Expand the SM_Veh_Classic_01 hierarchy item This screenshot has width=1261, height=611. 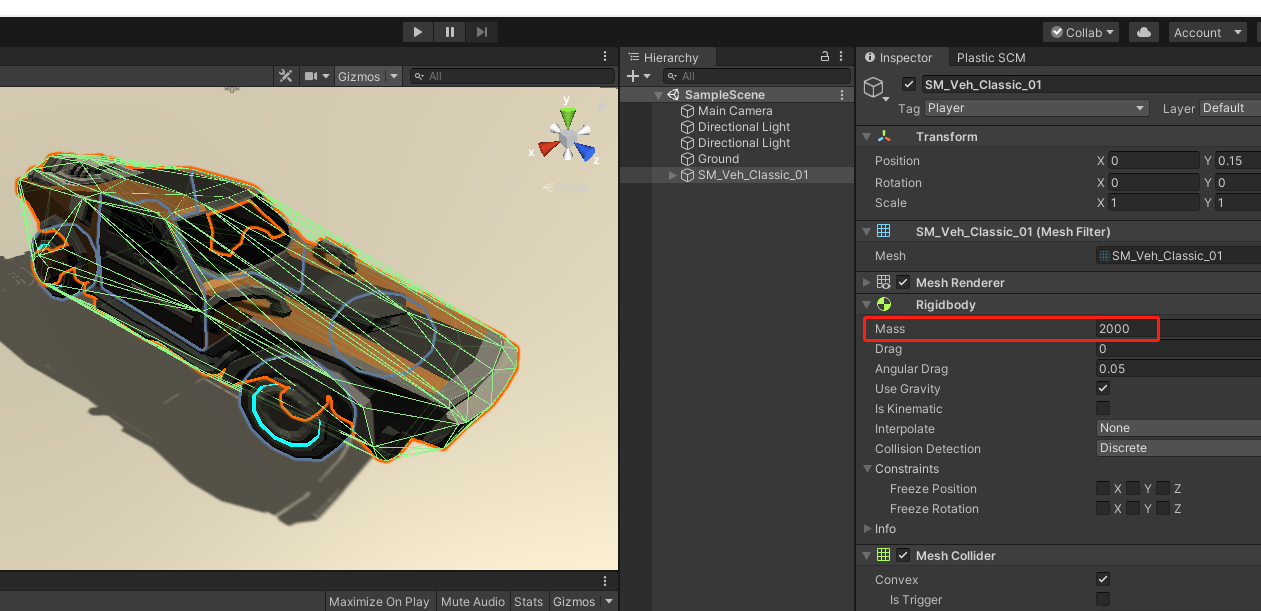point(672,175)
